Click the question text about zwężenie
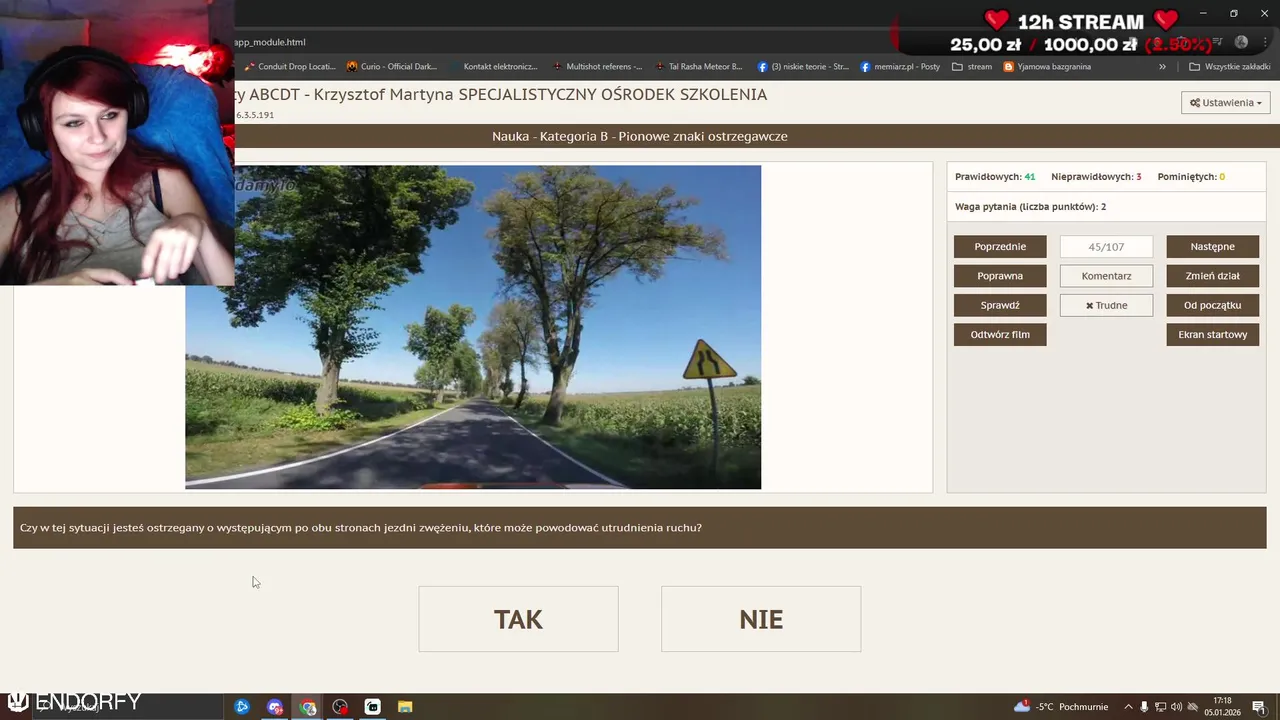 click(x=361, y=527)
